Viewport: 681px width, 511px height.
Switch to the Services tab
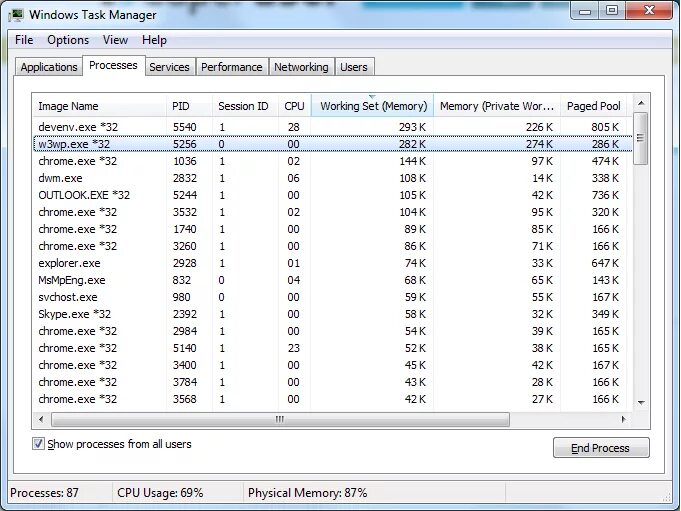click(x=169, y=67)
